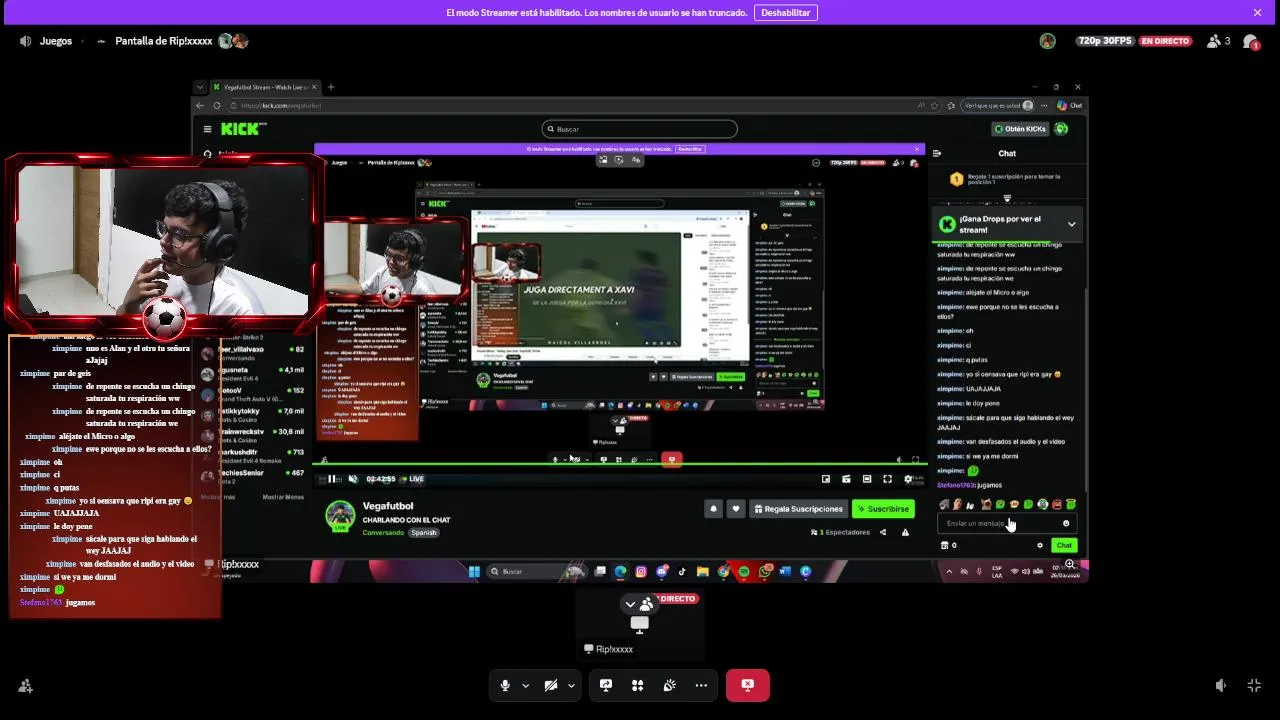Disconnect from the call with red button

click(x=747, y=685)
